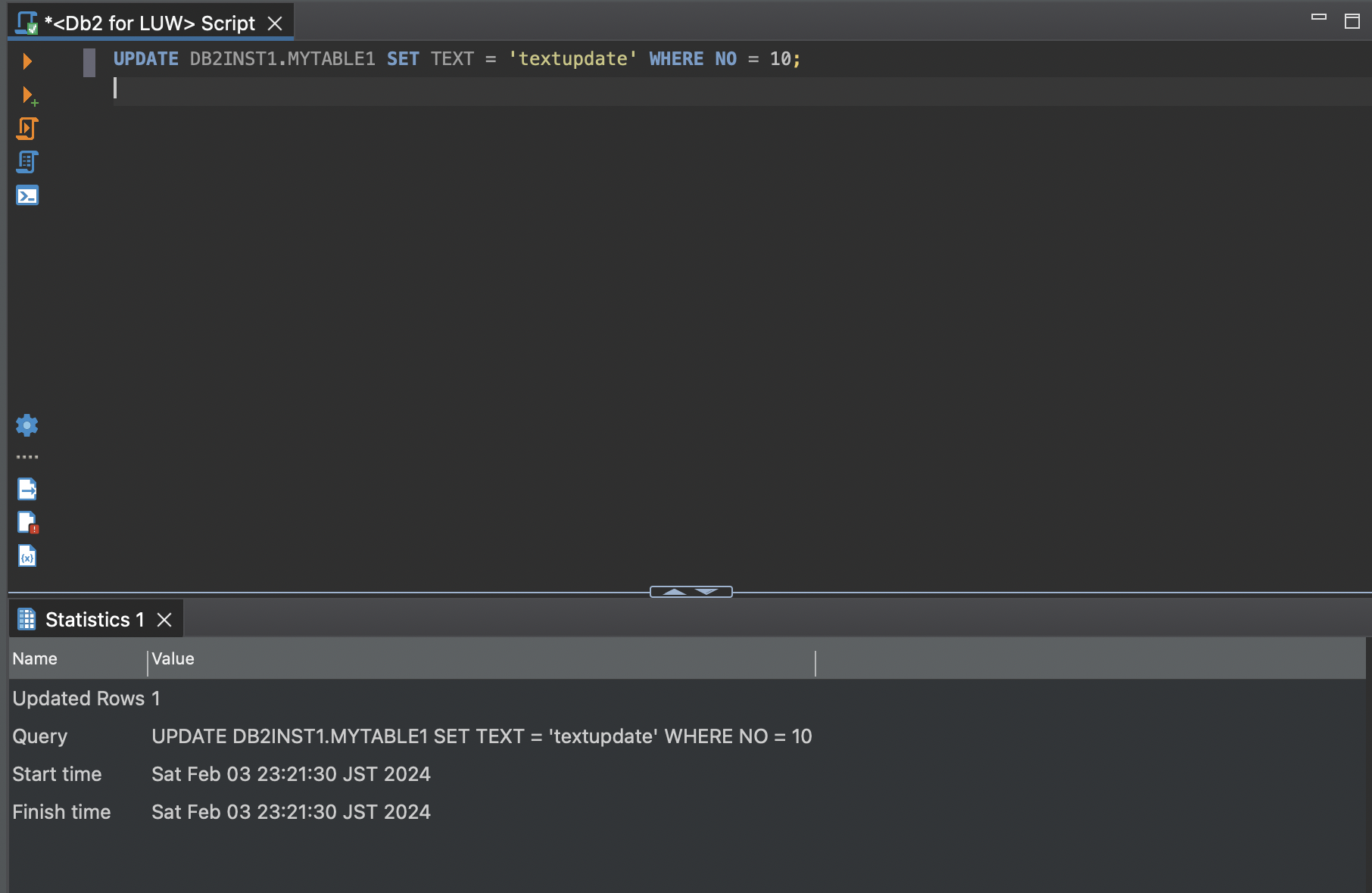Close the Statistics 1 tab
This screenshot has height=893, width=1372.
tap(164, 620)
